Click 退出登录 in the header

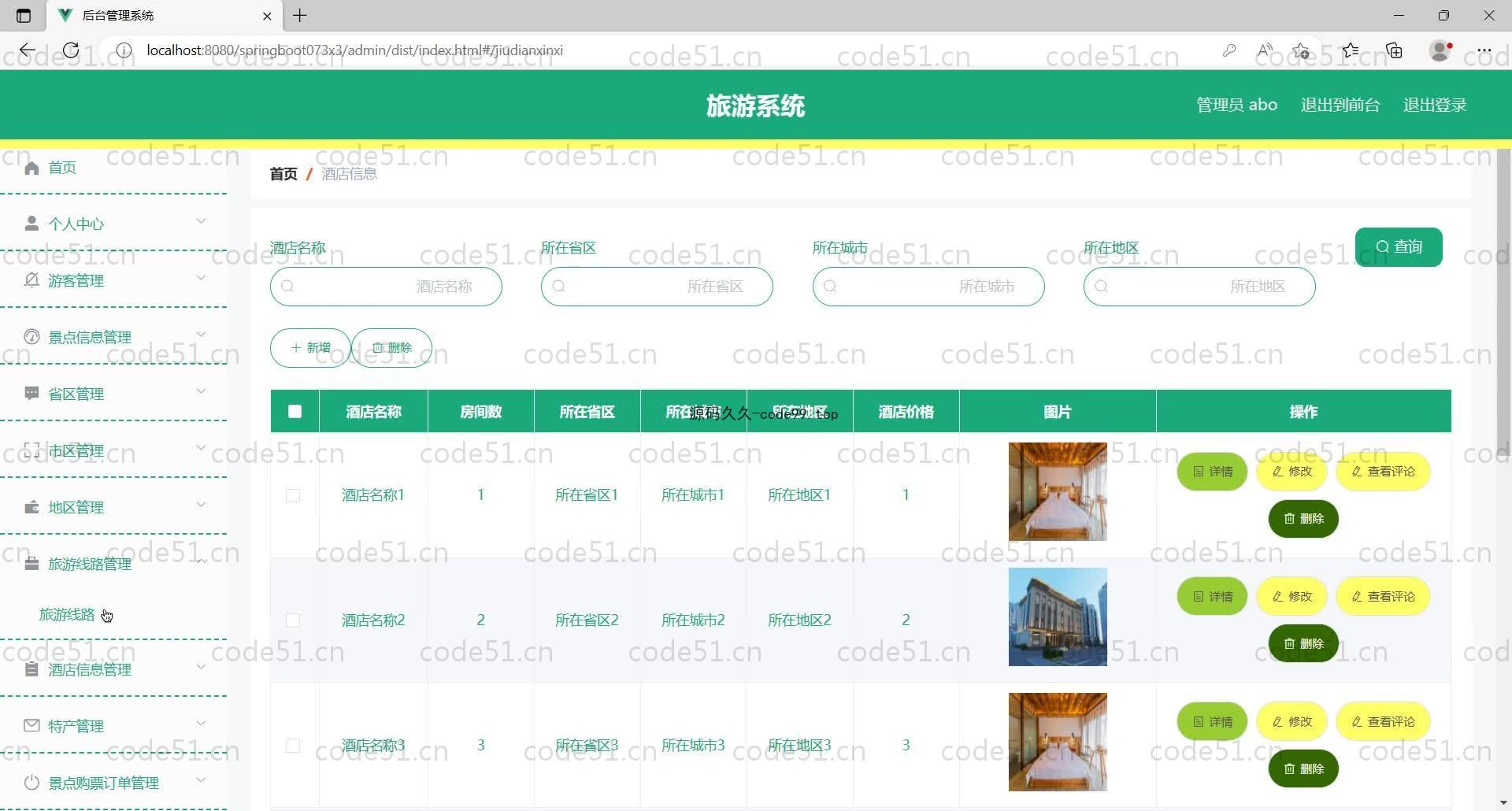click(1435, 105)
